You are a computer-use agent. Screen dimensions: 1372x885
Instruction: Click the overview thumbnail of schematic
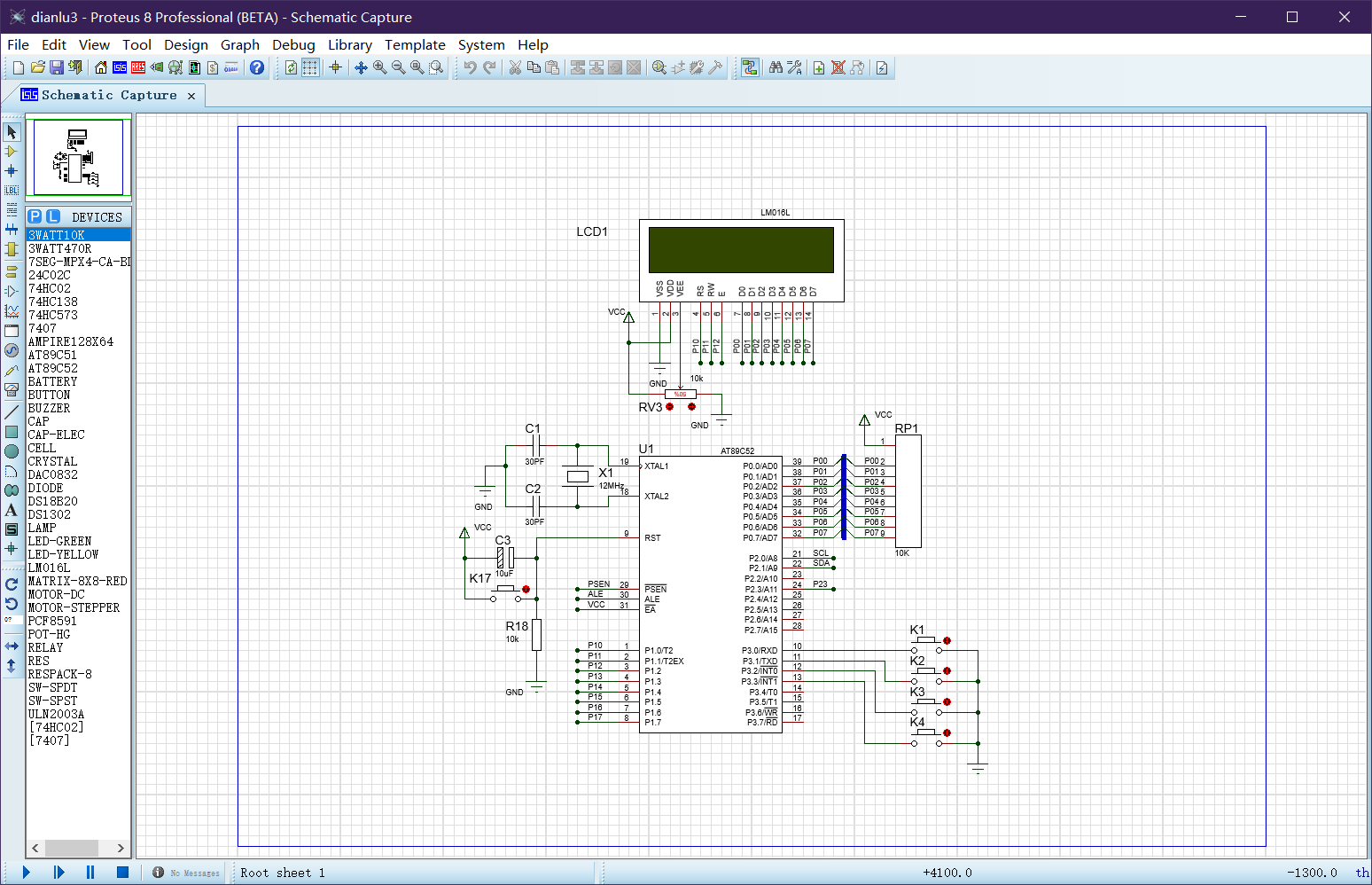pos(78,157)
